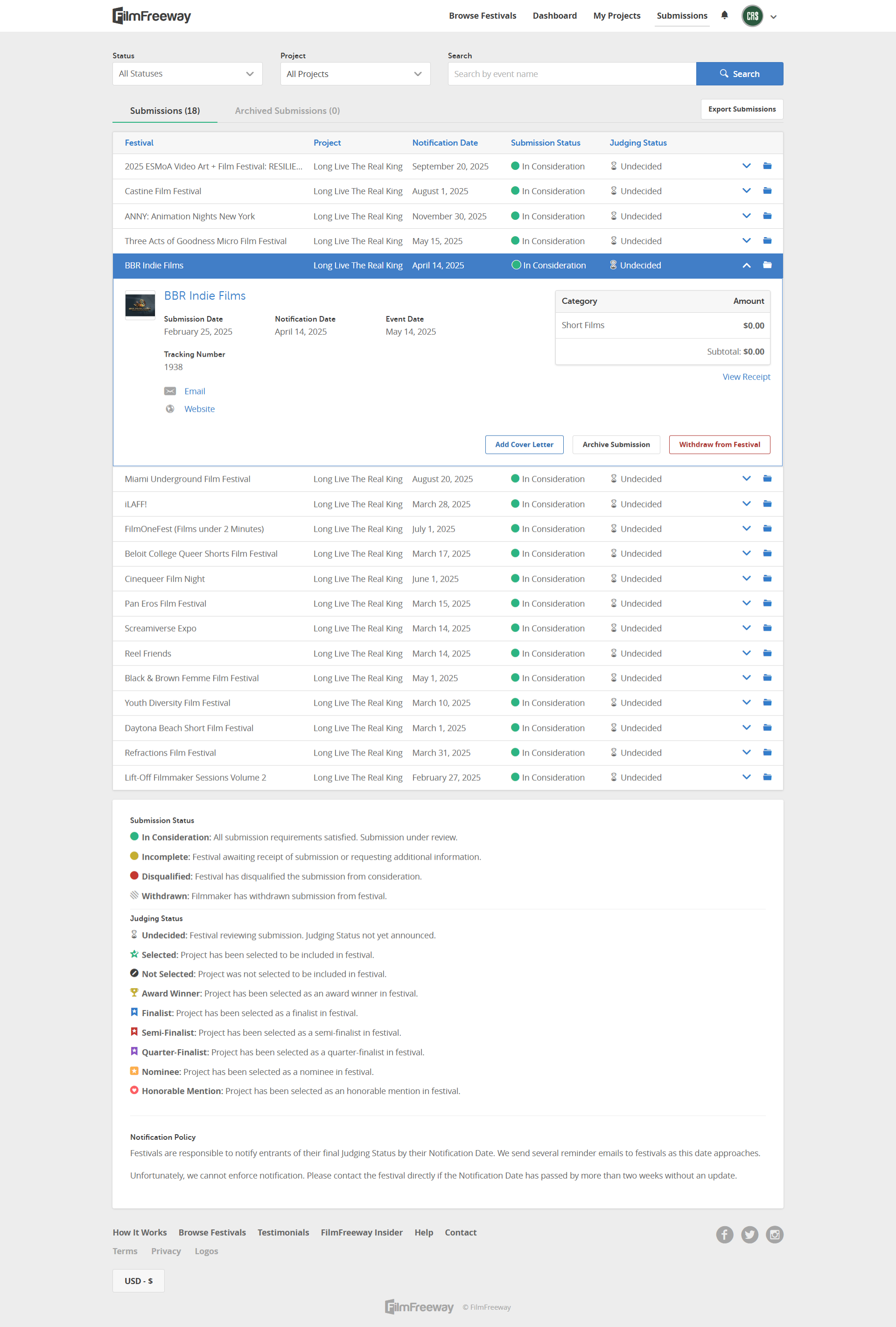Collapse the BBR Indie Films row
Image resolution: width=896 pixels, height=1327 pixels.
pos(746,266)
